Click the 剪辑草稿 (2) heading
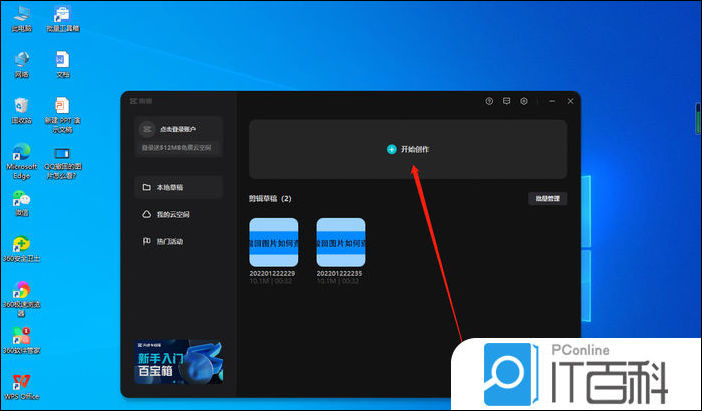This screenshot has height=411, width=702. point(270,198)
